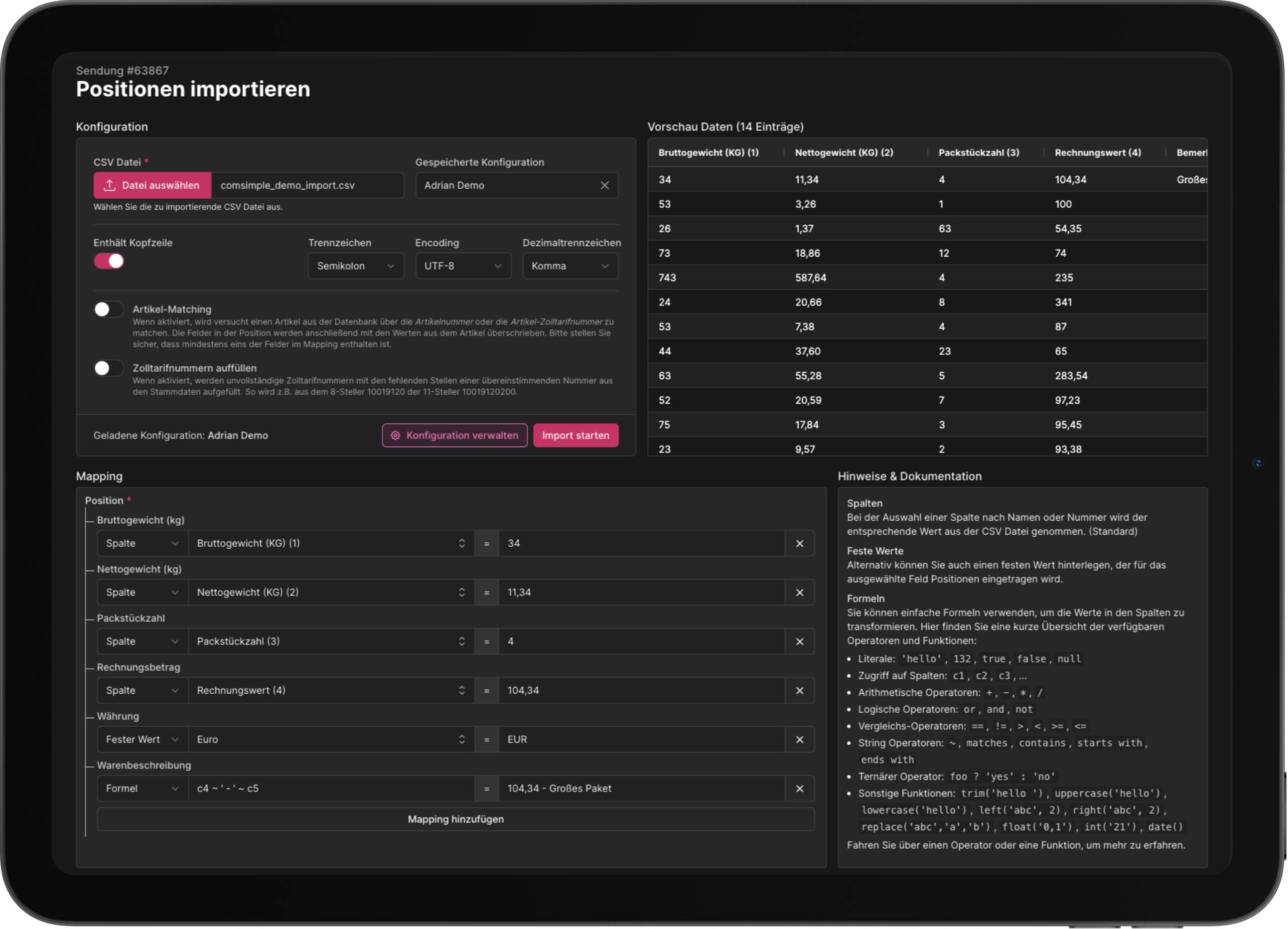Open type dropdown for Bruttogewicht (kg)

143,544
